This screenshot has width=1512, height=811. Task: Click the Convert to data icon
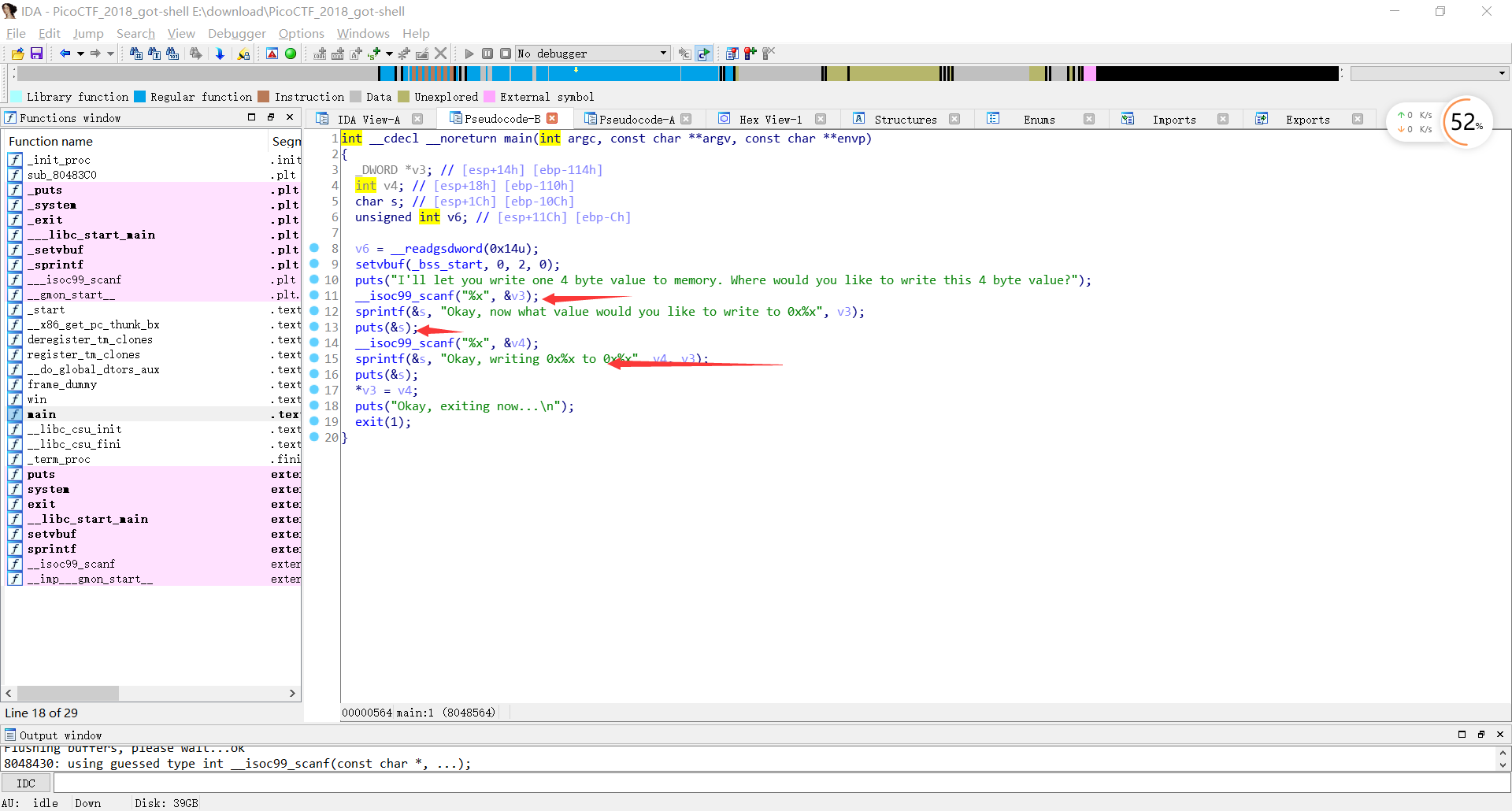[338, 54]
